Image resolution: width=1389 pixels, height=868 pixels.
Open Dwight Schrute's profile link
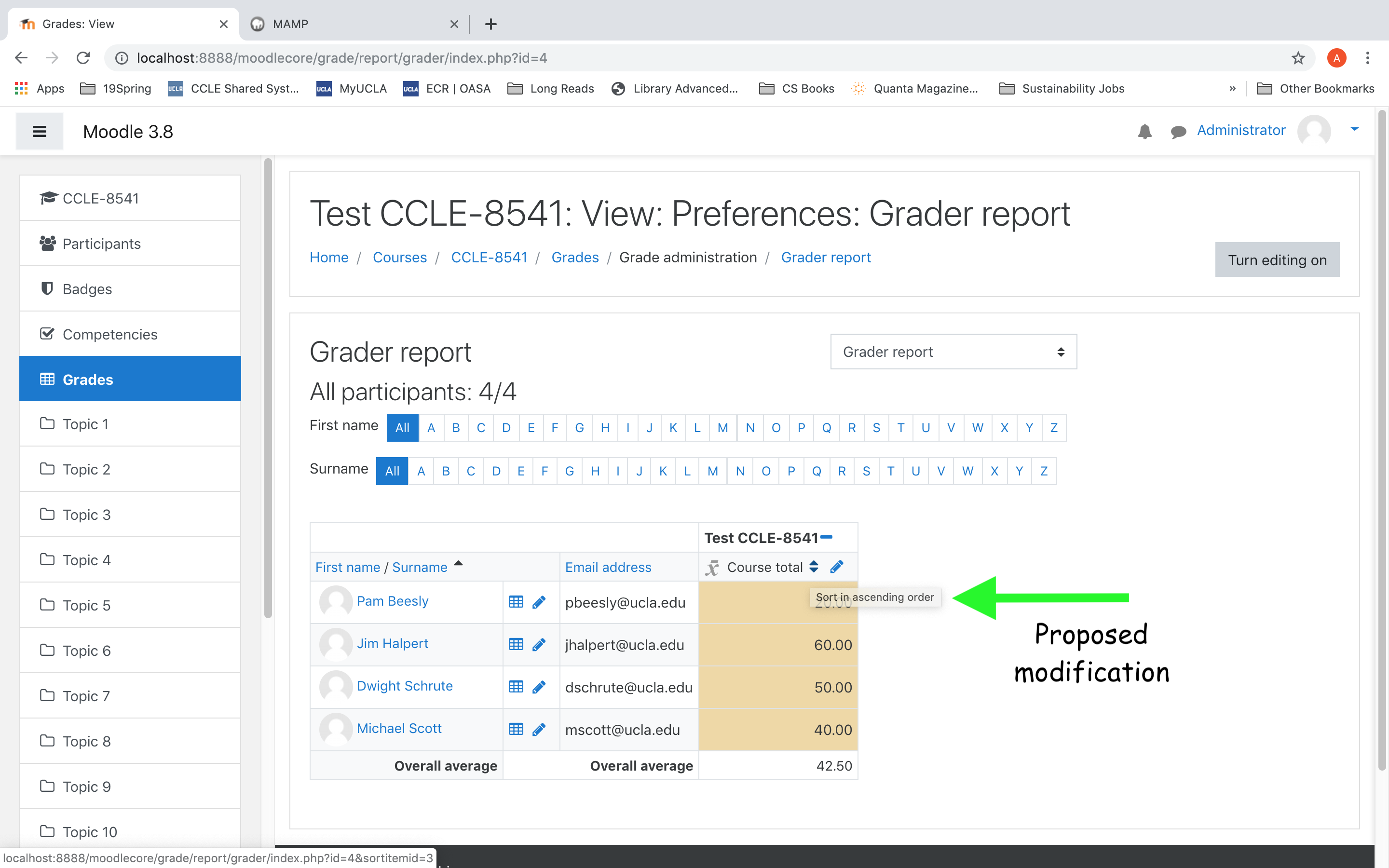(405, 686)
